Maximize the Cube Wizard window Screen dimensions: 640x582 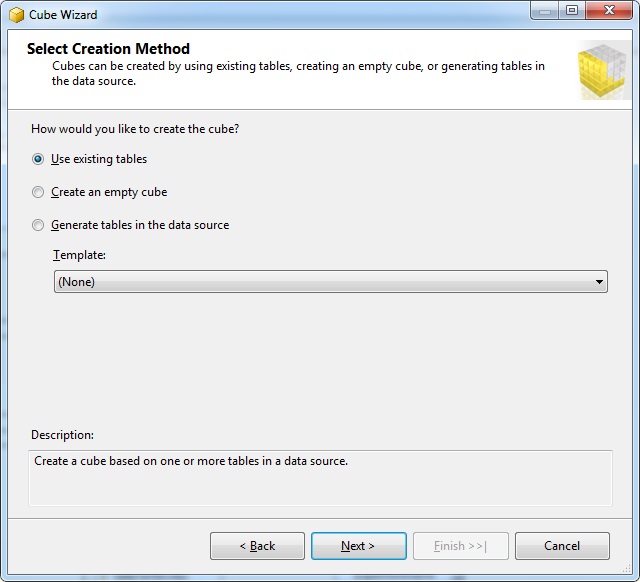[x=572, y=10]
